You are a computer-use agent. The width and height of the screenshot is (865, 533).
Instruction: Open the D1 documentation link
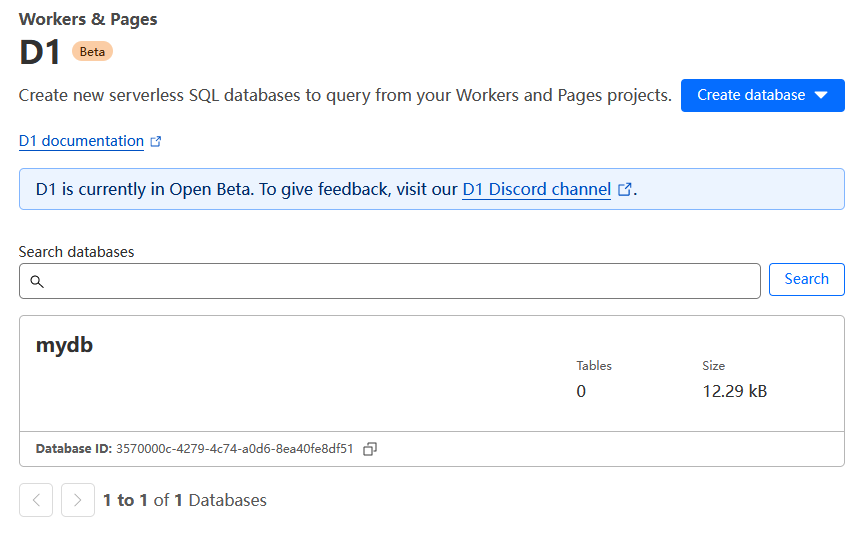coord(81,141)
